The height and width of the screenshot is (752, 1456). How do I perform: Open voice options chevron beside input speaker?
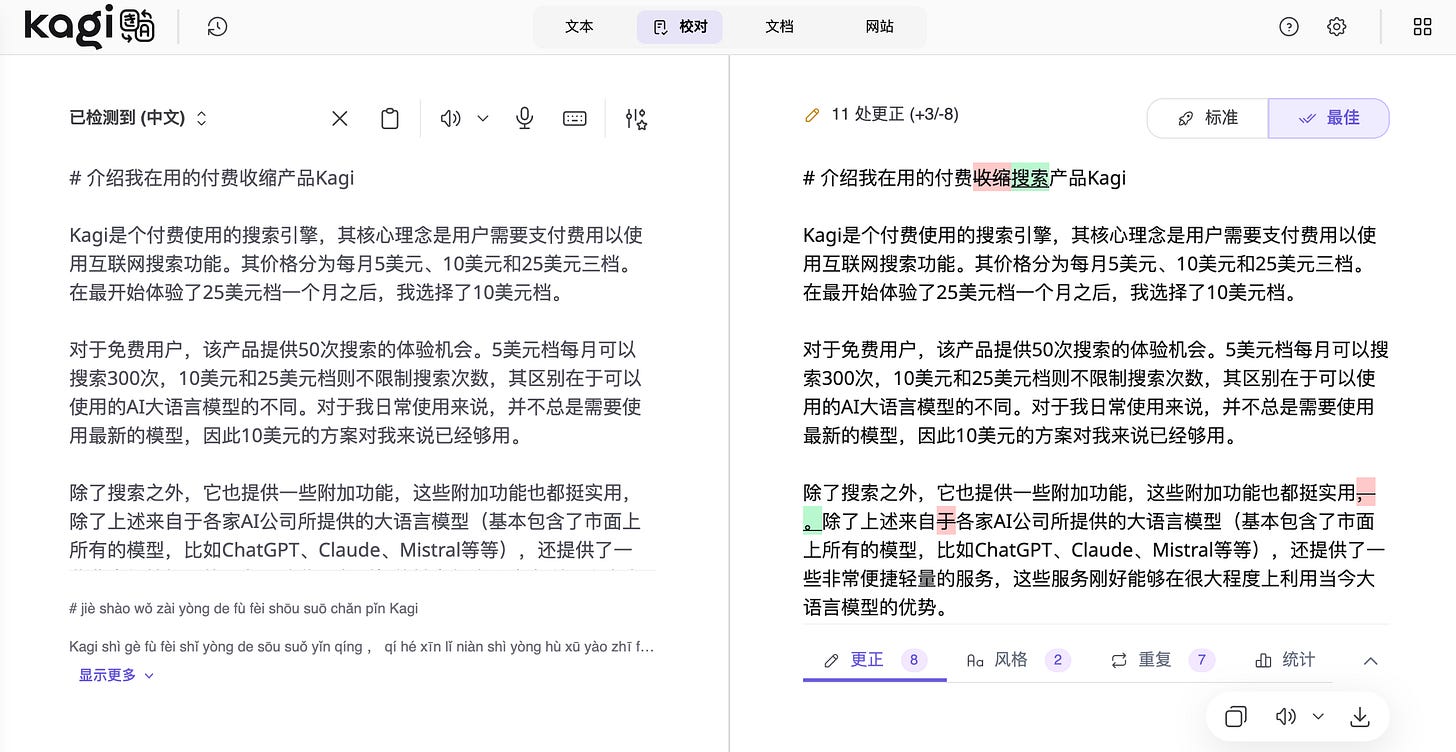pyautogui.click(x=483, y=118)
